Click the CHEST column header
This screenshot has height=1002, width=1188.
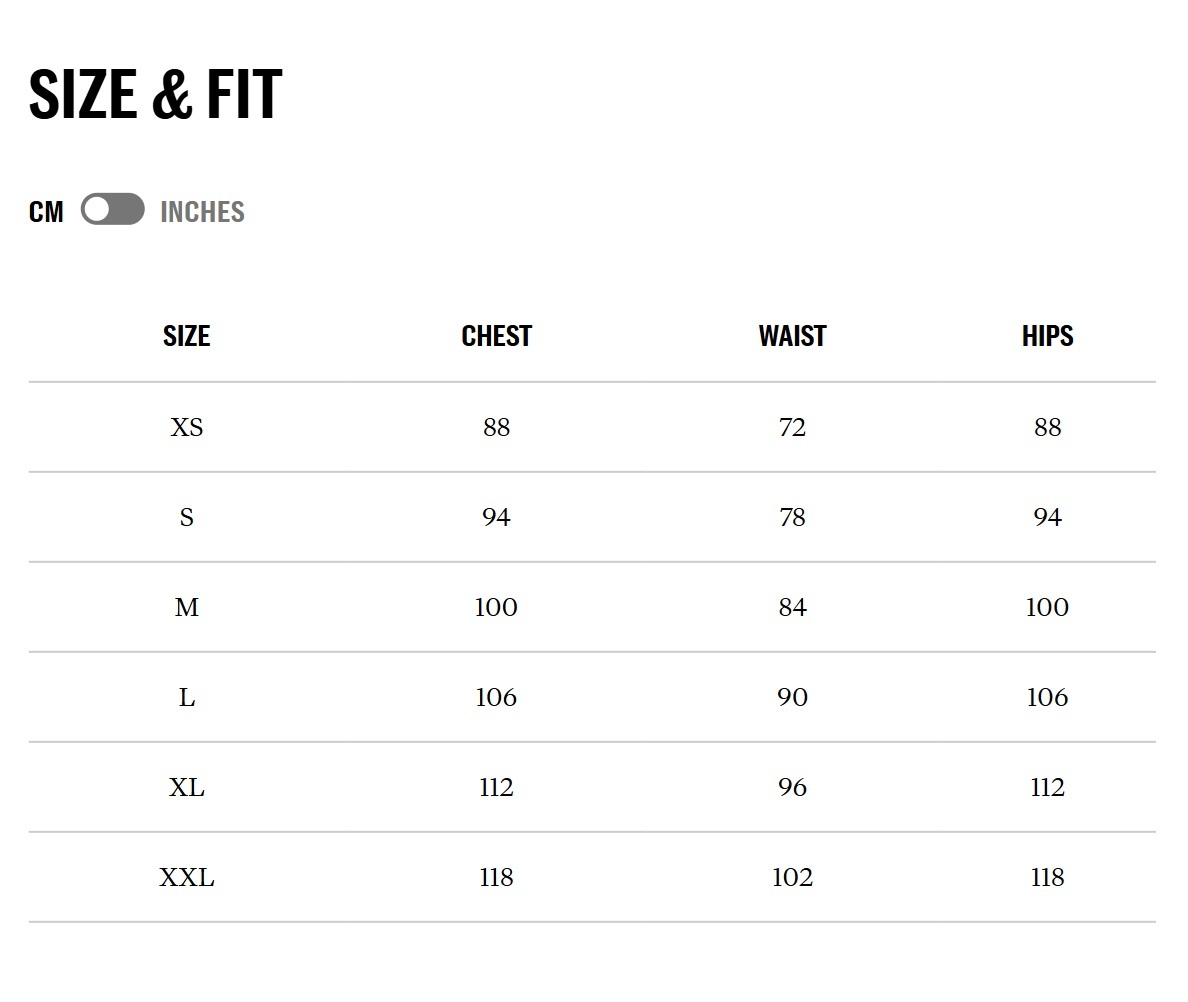pyautogui.click(x=496, y=336)
